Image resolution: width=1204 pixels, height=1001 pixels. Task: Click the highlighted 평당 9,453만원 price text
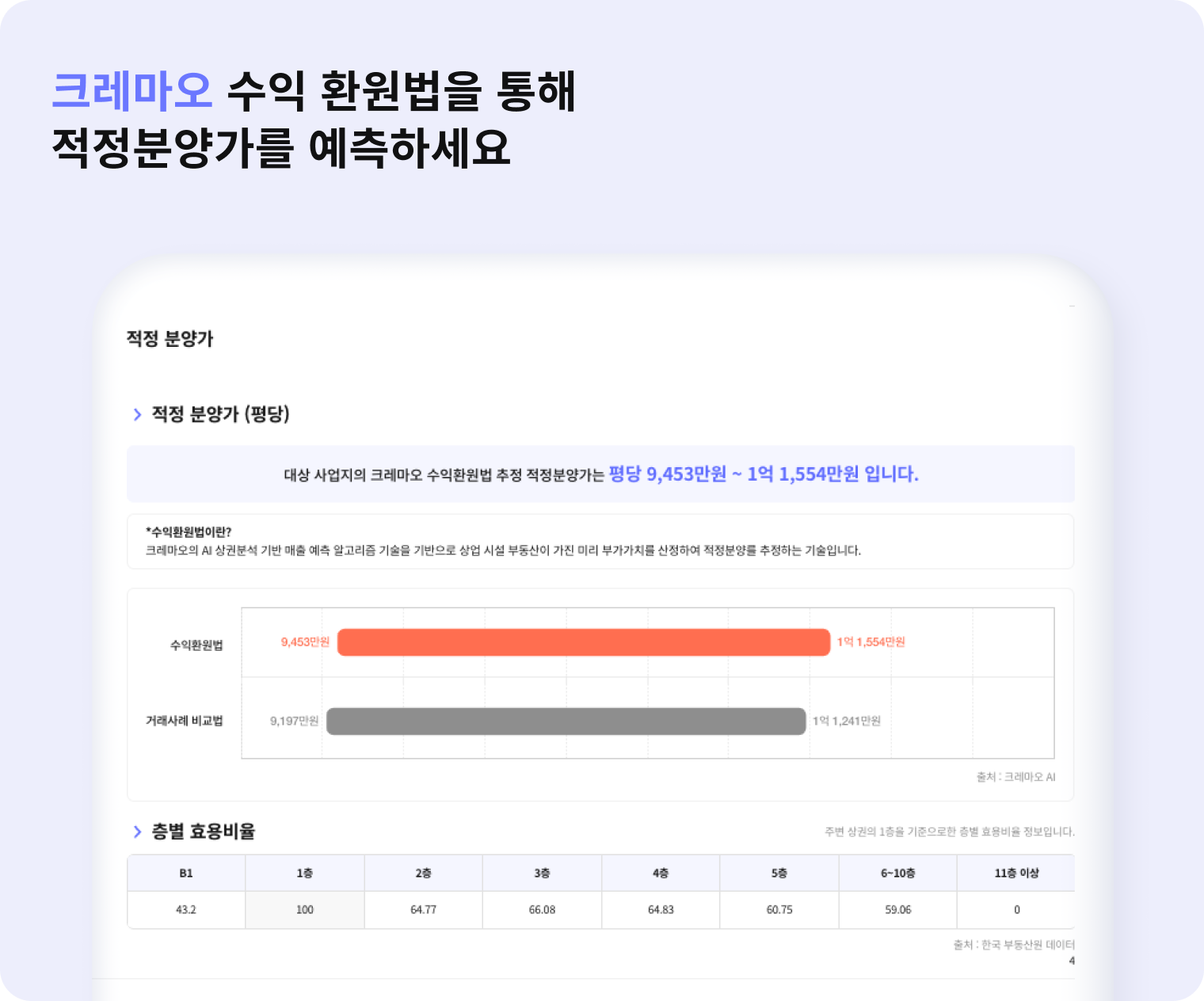667,474
